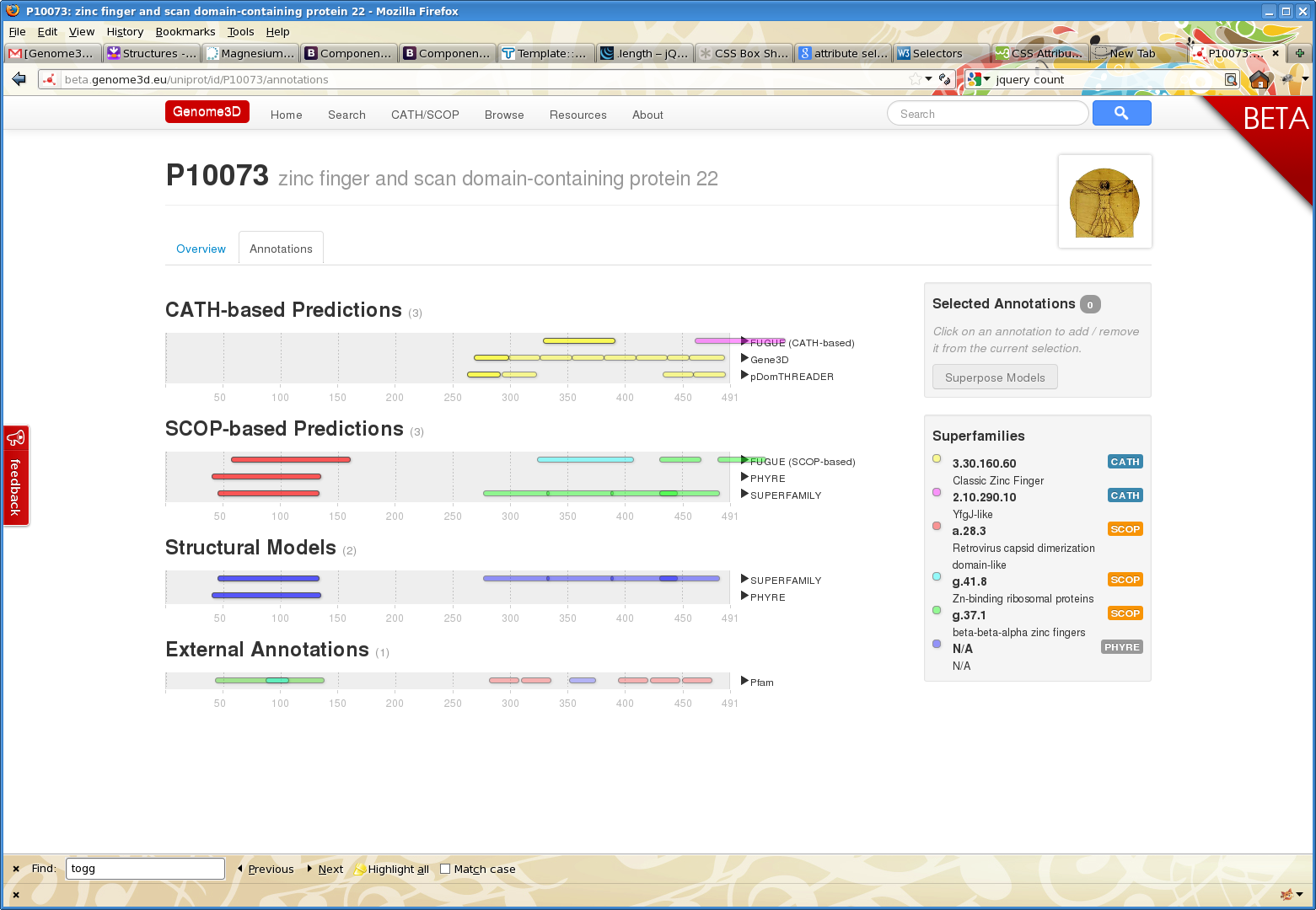Screen dimensions: 1316x910
Task: Open the red feedback side tab
Action: [15, 475]
